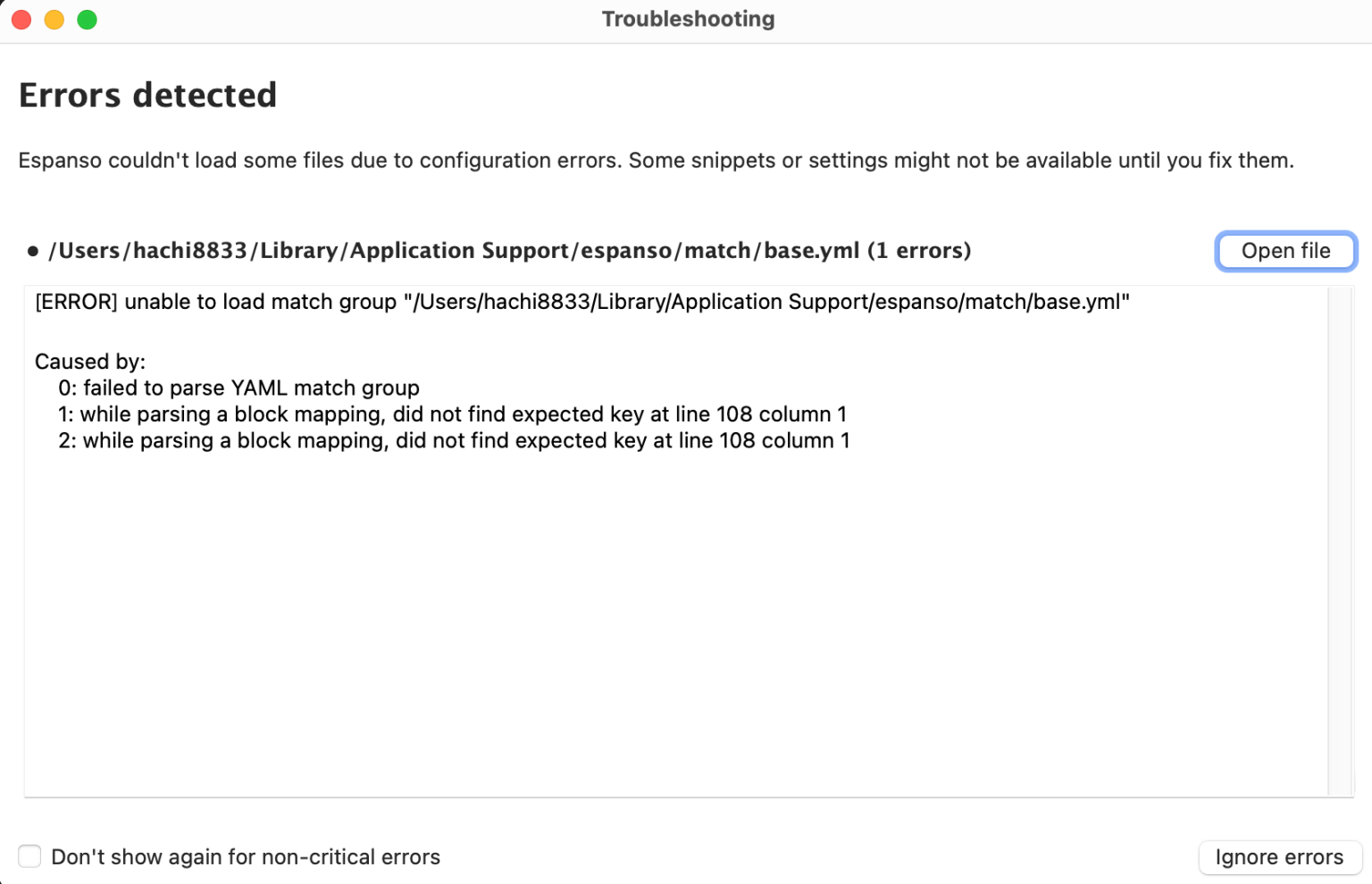
Task: Select the base.yml file path heading
Action: 454,251
